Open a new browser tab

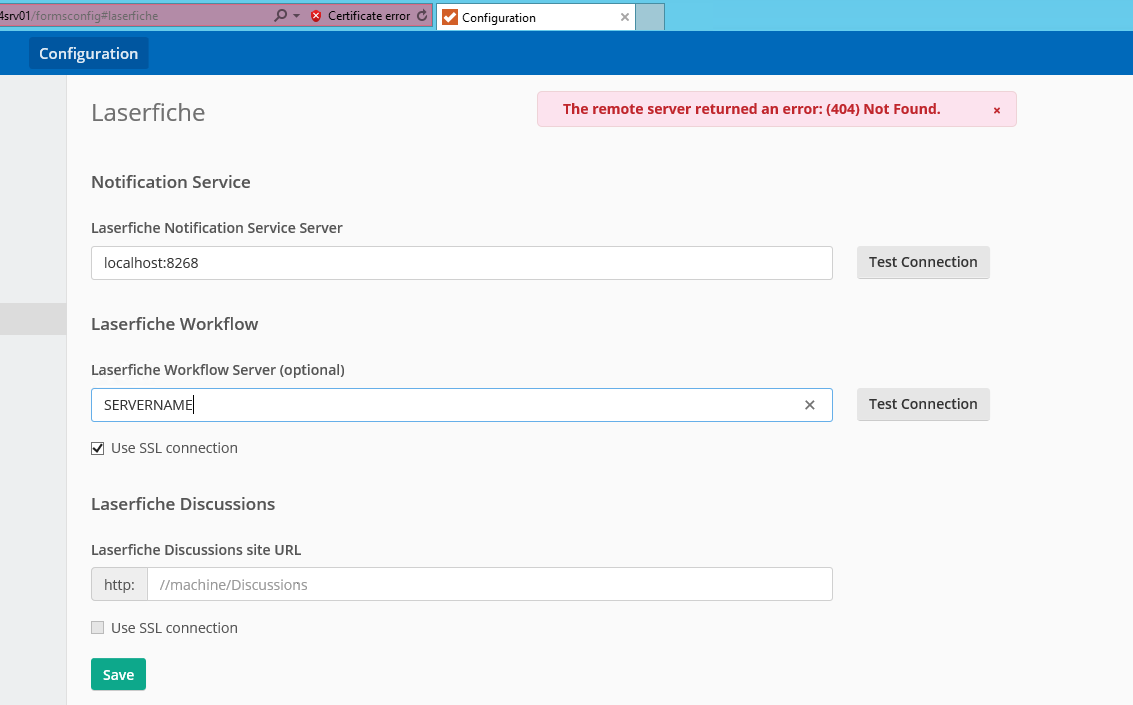(650, 17)
